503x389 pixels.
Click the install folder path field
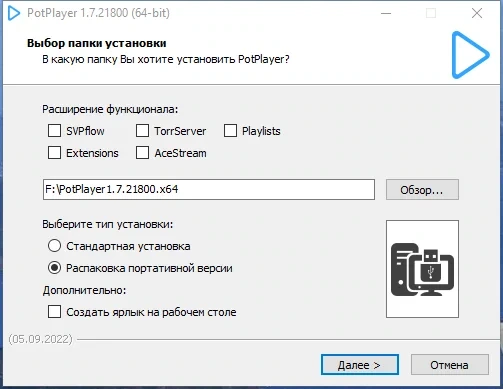click(209, 189)
